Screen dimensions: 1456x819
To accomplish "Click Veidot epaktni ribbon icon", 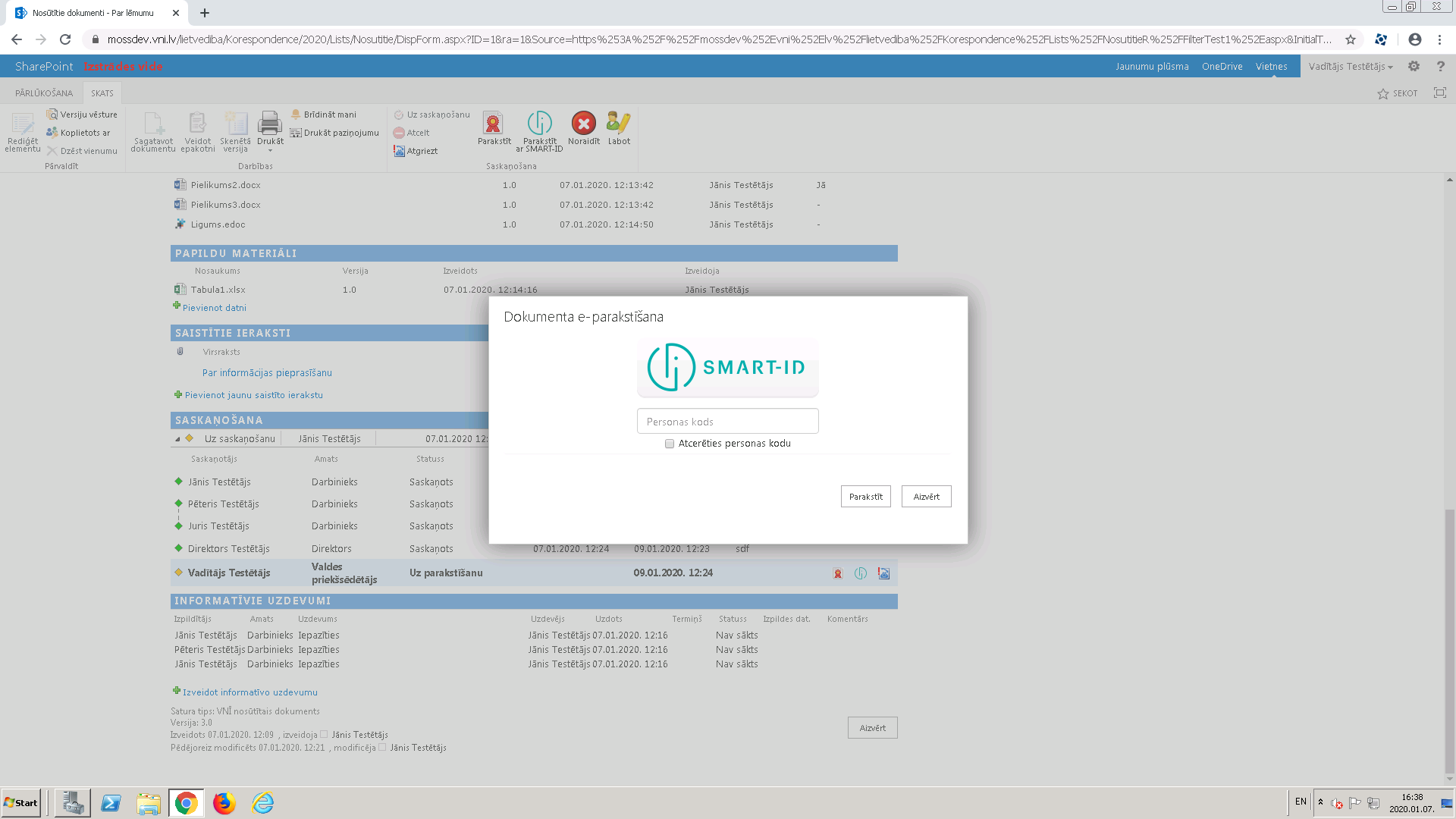I will 198,131.
